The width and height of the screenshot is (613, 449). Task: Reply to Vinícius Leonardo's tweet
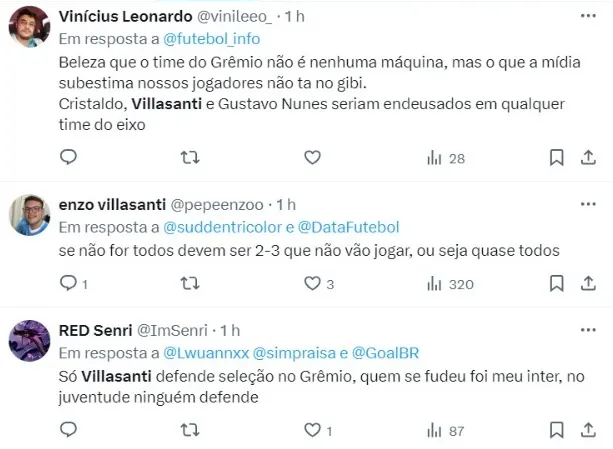(68, 157)
